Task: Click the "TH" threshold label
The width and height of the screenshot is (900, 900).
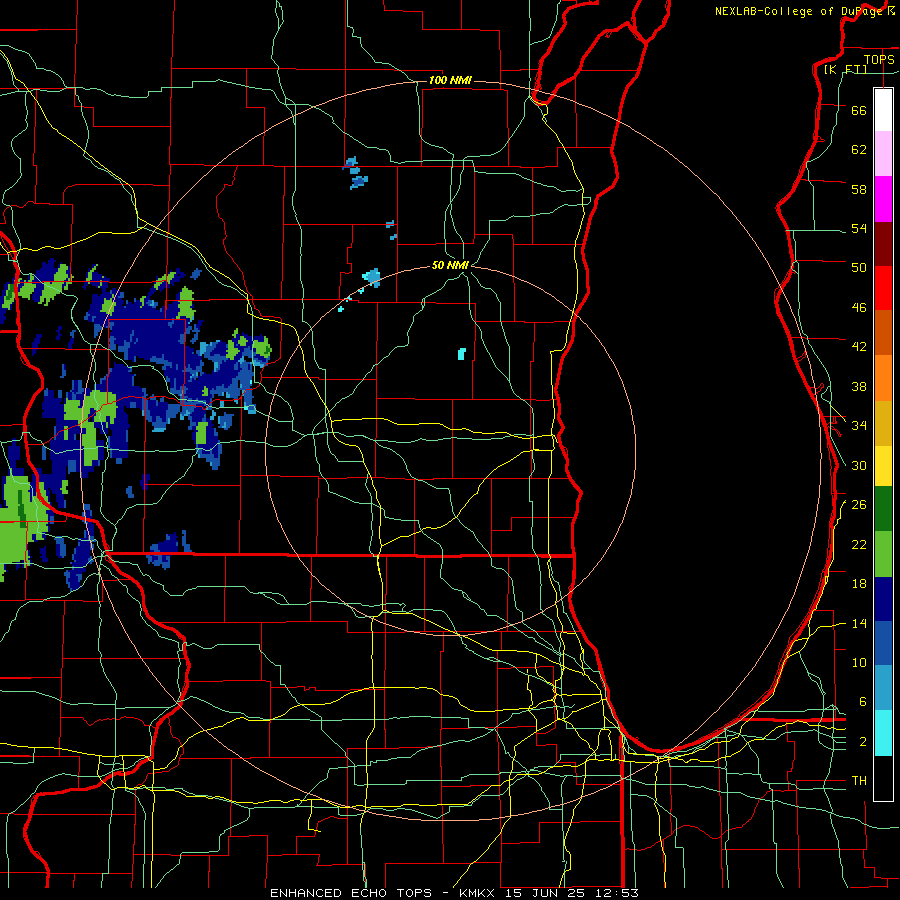Action: (x=859, y=780)
